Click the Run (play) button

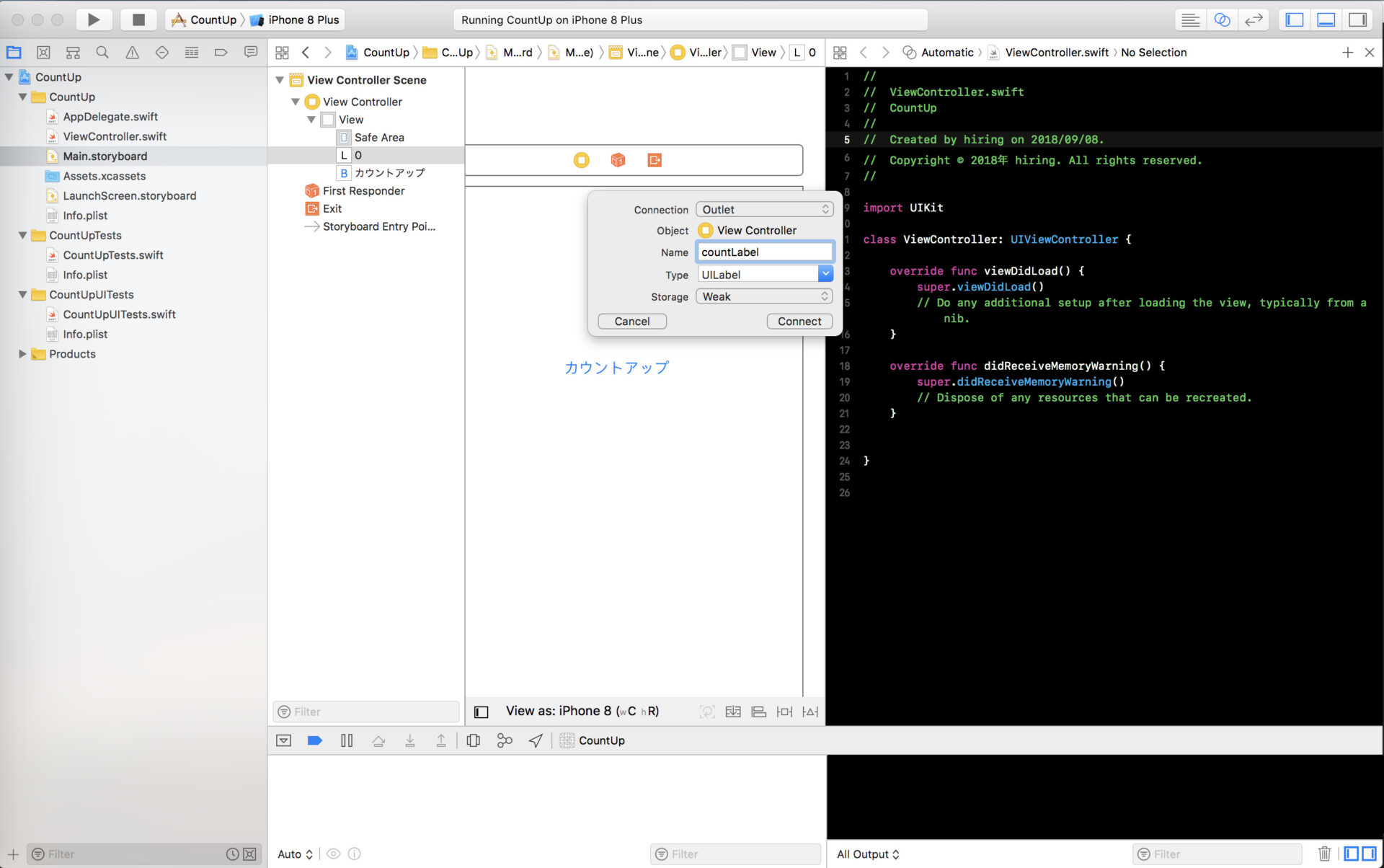pyautogui.click(x=94, y=19)
